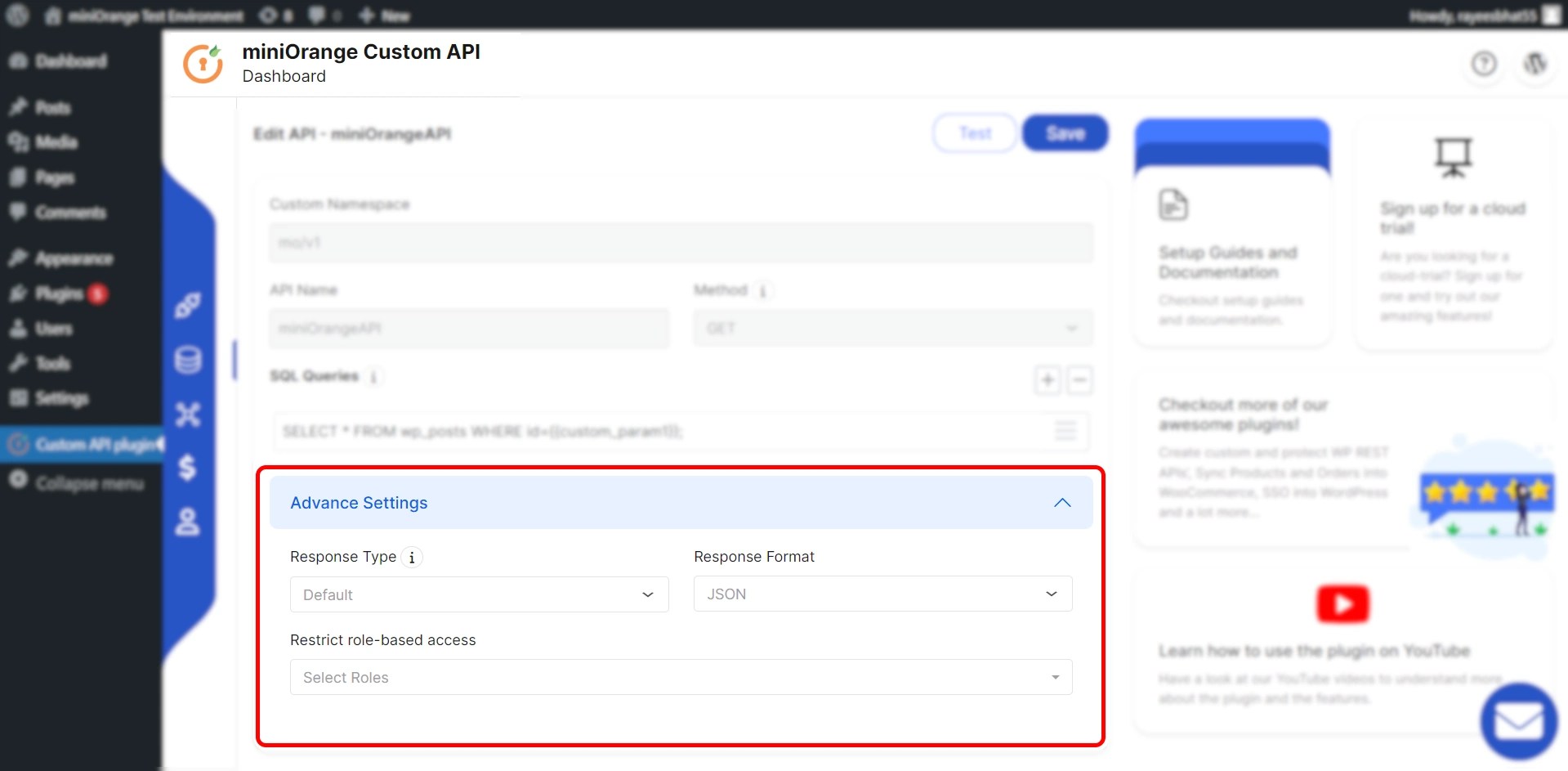Click the miniOrange logo icon
1568x771 pixels.
[x=203, y=64]
